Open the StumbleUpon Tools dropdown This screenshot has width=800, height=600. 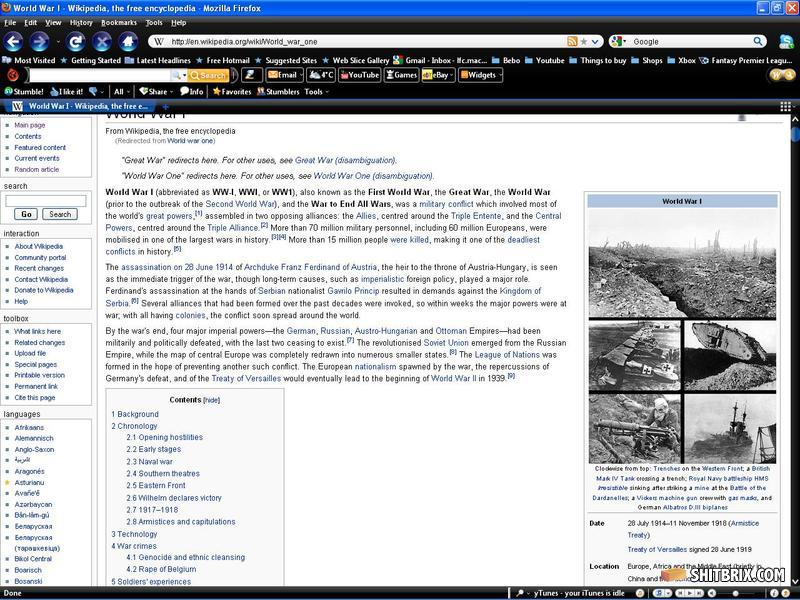tap(316, 92)
